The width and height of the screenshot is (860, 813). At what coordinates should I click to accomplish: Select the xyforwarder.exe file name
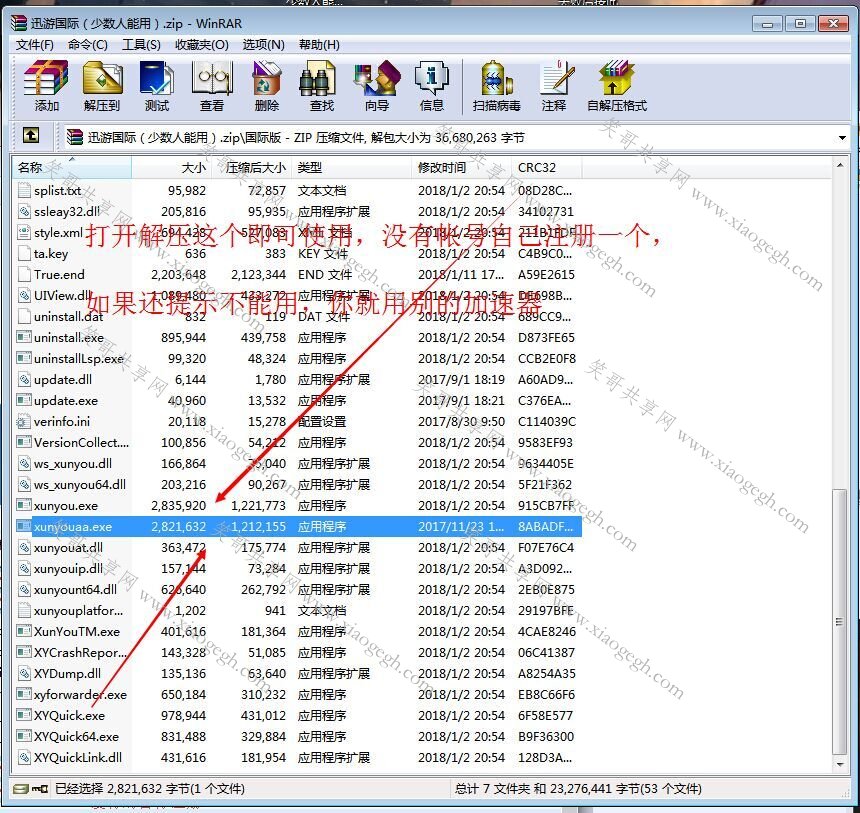pyautogui.click(x=80, y=695)
